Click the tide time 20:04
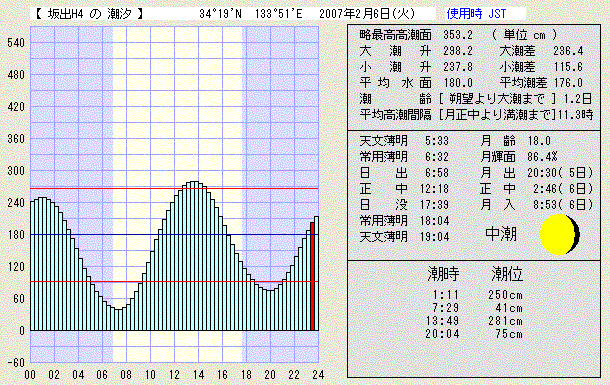 tap(442, 334)
